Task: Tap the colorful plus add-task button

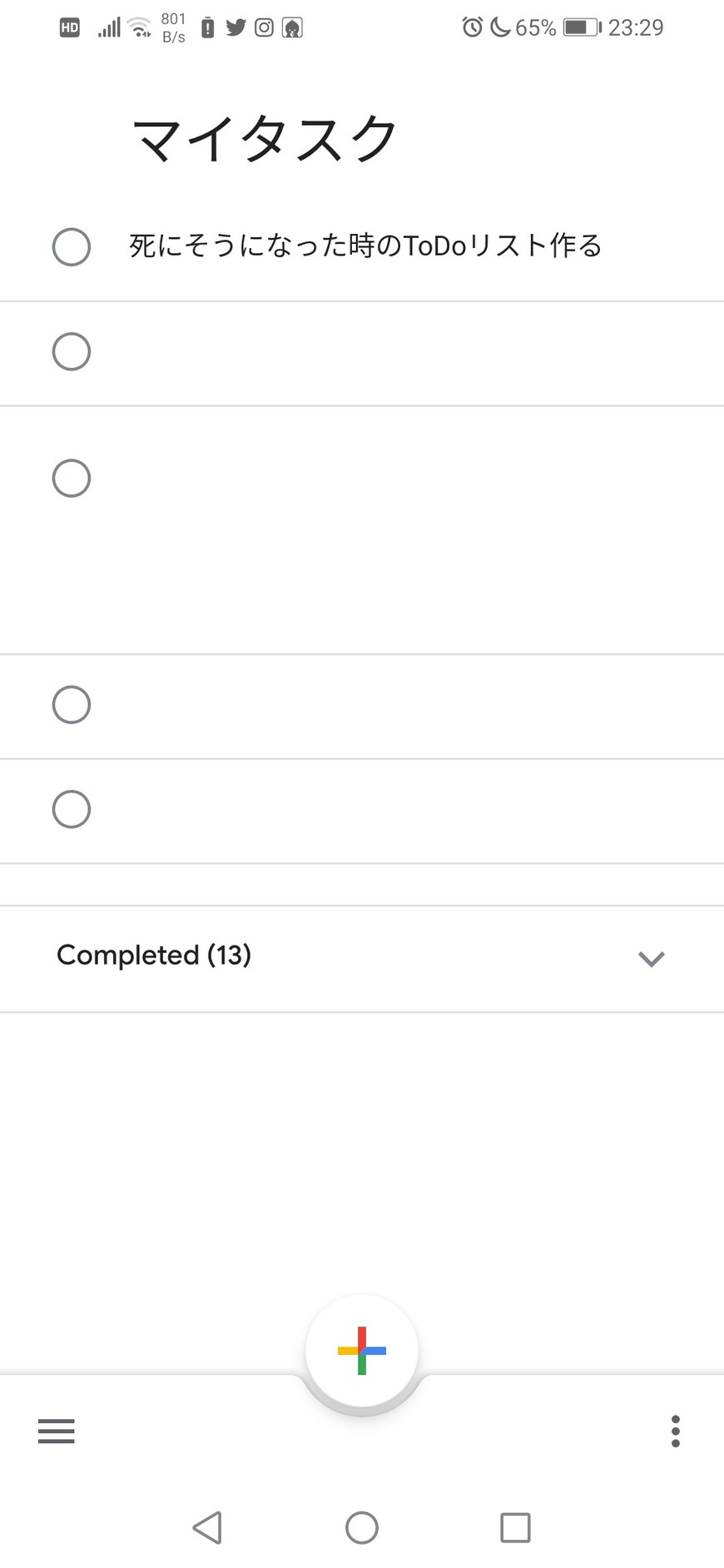Action: point(362,1350)
